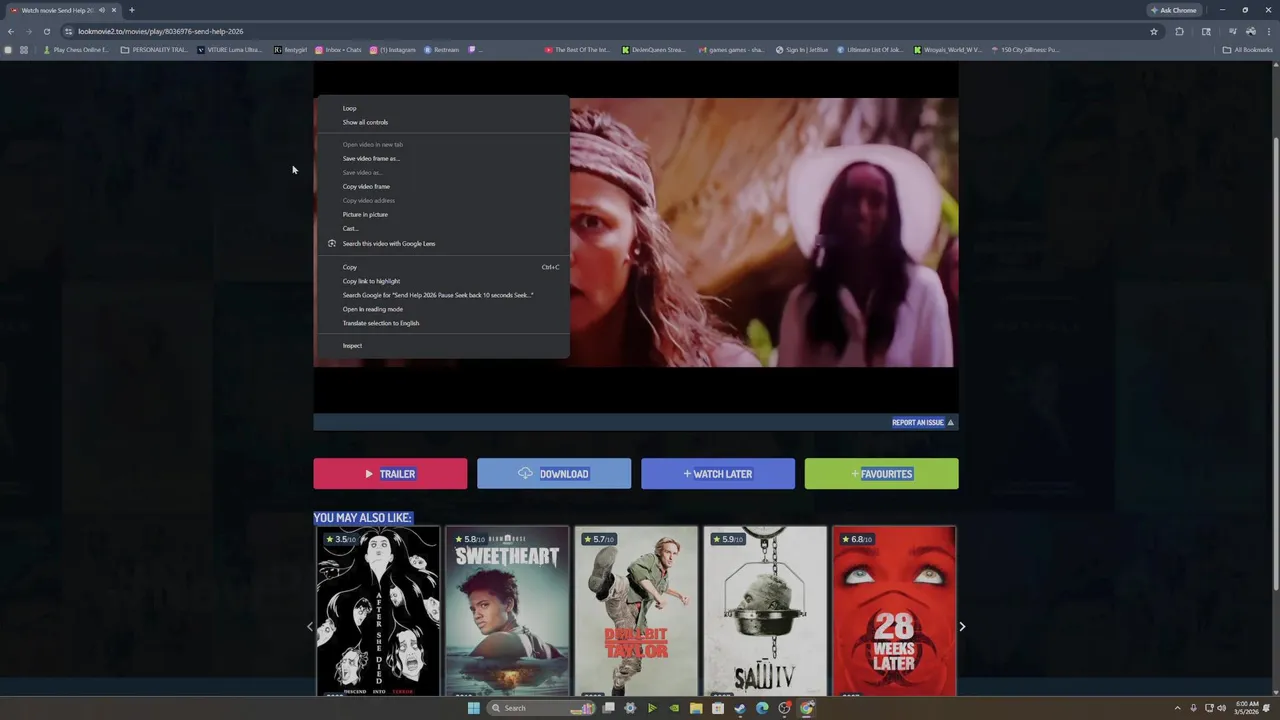Open the 28 Weeks Later poster
The width and height of the screenshot is (1280, 720).
click(894, 611)
